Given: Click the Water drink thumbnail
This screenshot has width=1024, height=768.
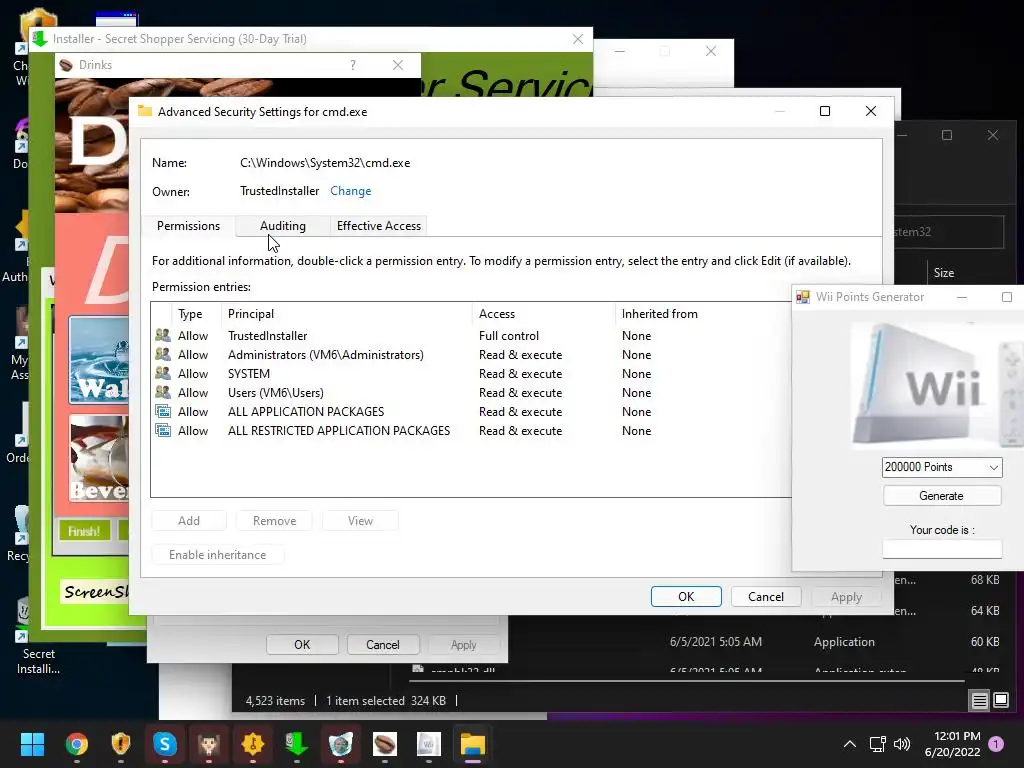Looking at the screenshot, I should [x=100, y=360].
